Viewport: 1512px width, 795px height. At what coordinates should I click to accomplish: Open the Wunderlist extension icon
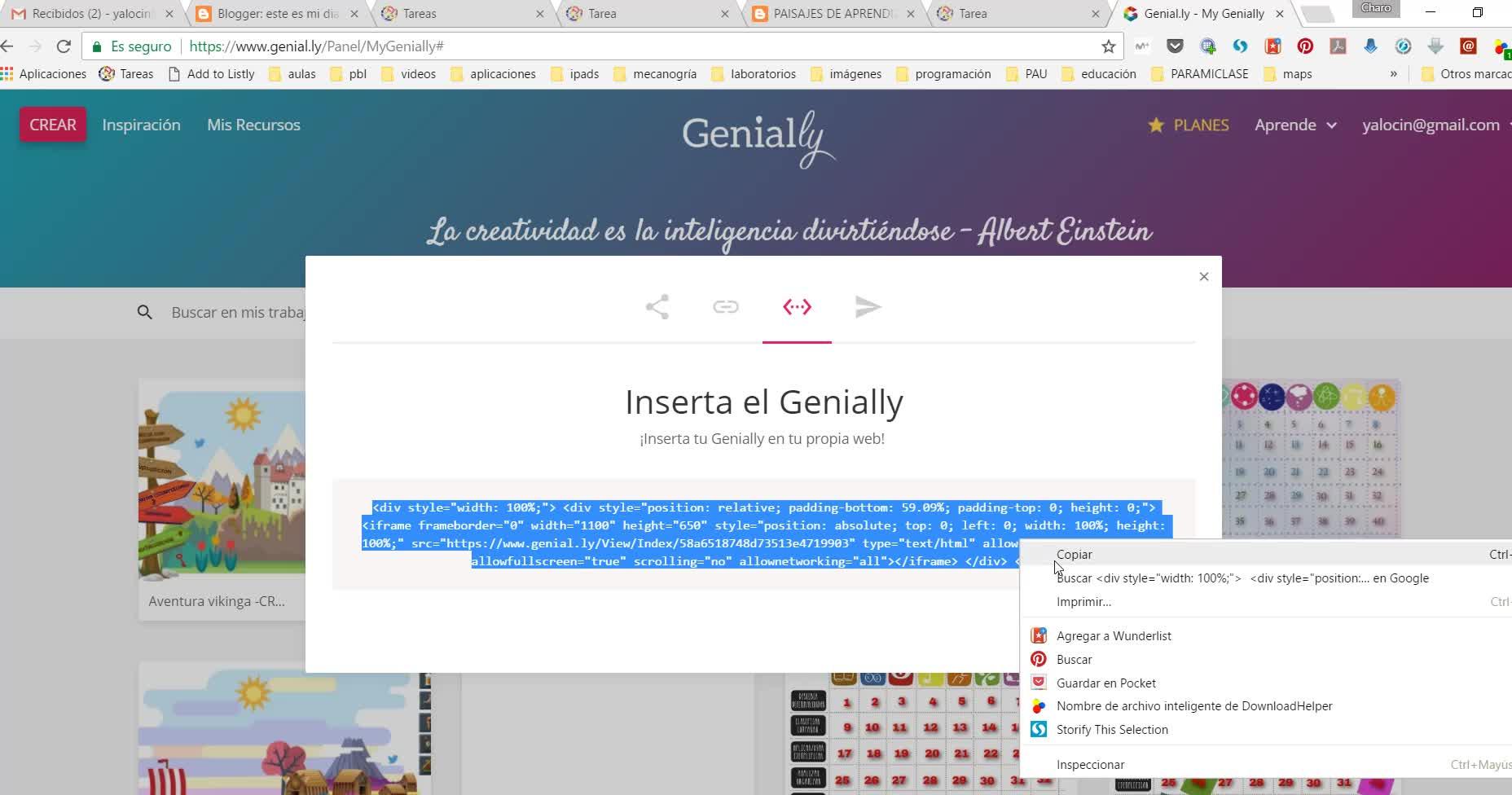click(x=1272, y=46)
